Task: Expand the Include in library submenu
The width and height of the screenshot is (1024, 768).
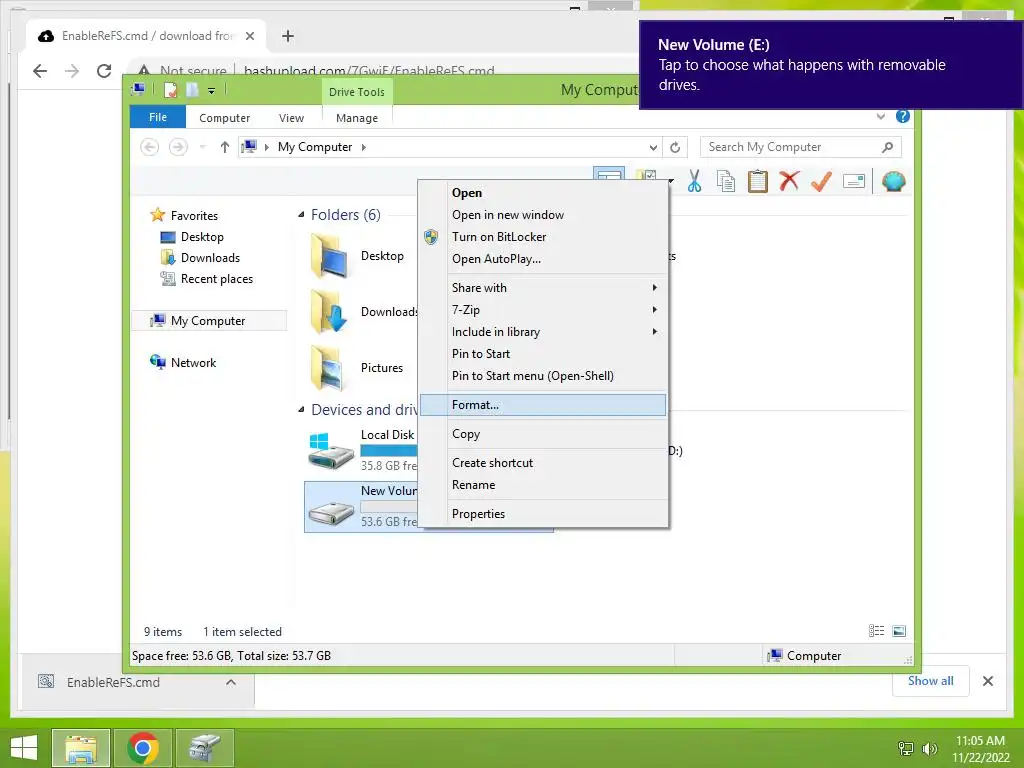Action: [543, 332]
